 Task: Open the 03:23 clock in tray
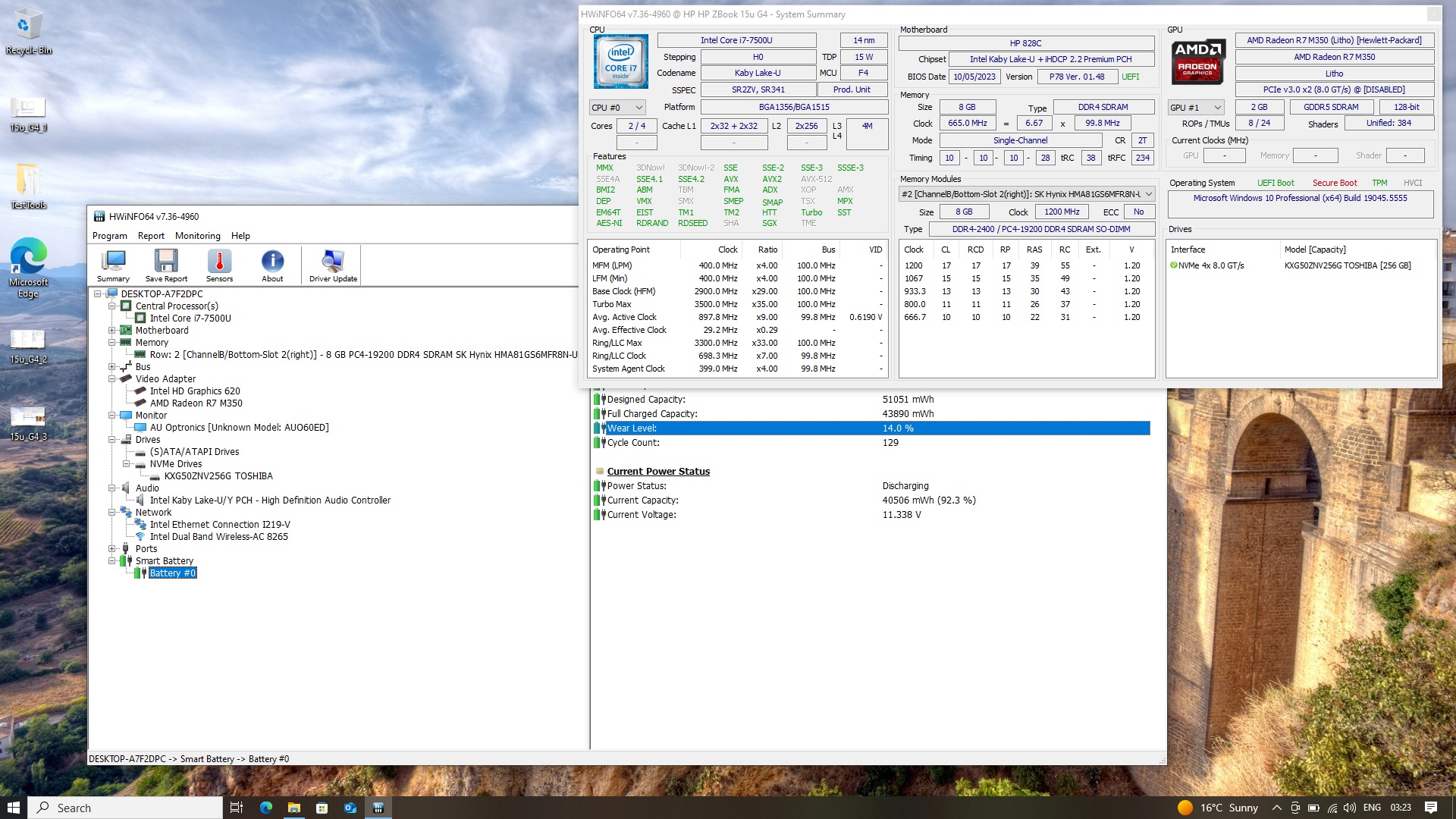(x=1401, y=808)
